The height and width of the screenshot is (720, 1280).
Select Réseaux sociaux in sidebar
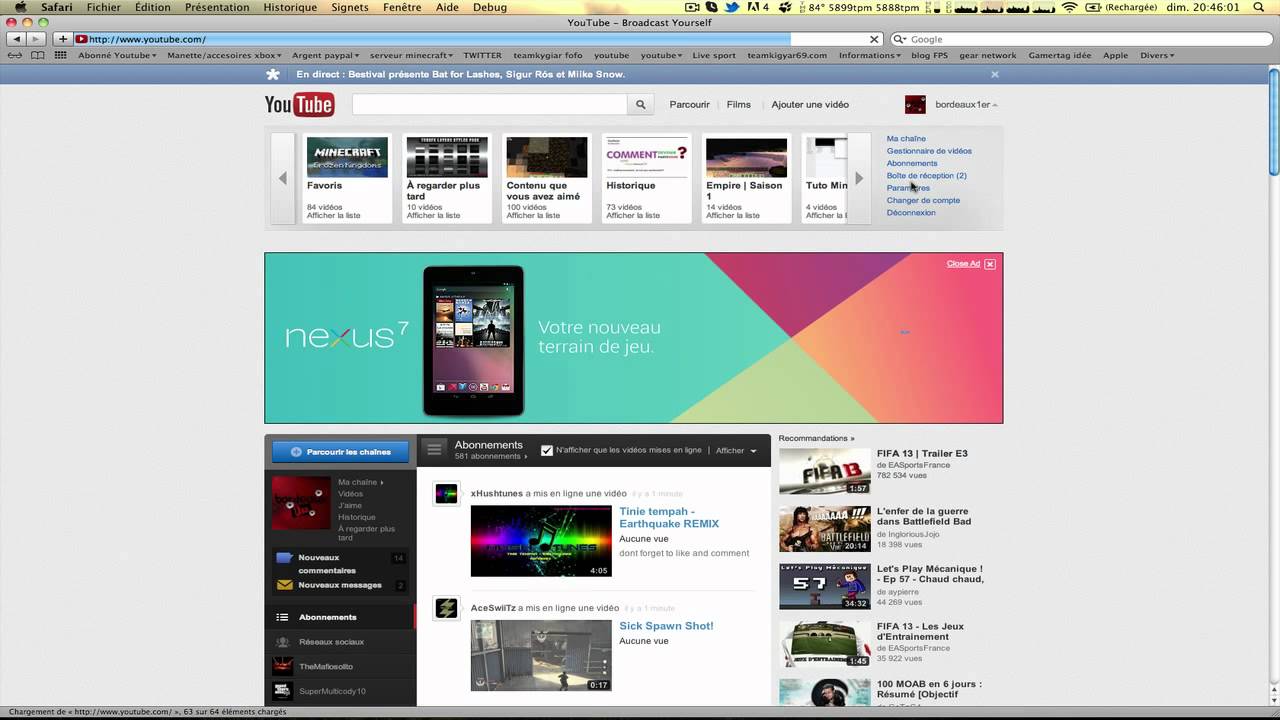coord(340,642)
